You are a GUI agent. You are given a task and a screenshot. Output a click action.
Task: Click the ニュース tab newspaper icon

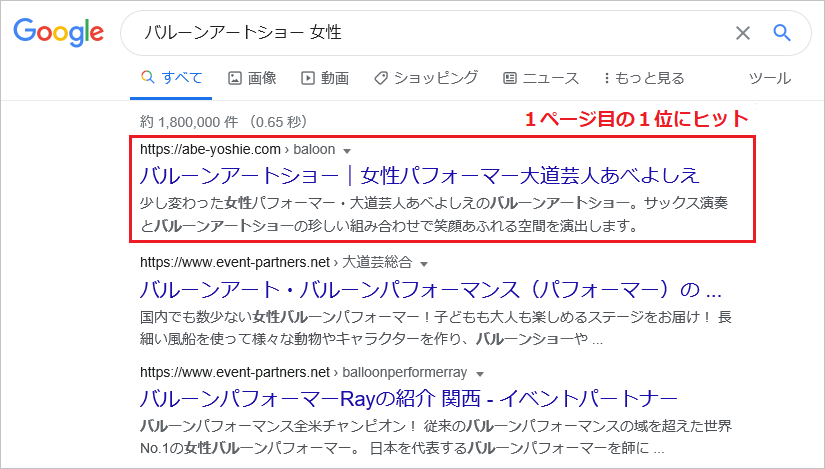tap(510, 78)
